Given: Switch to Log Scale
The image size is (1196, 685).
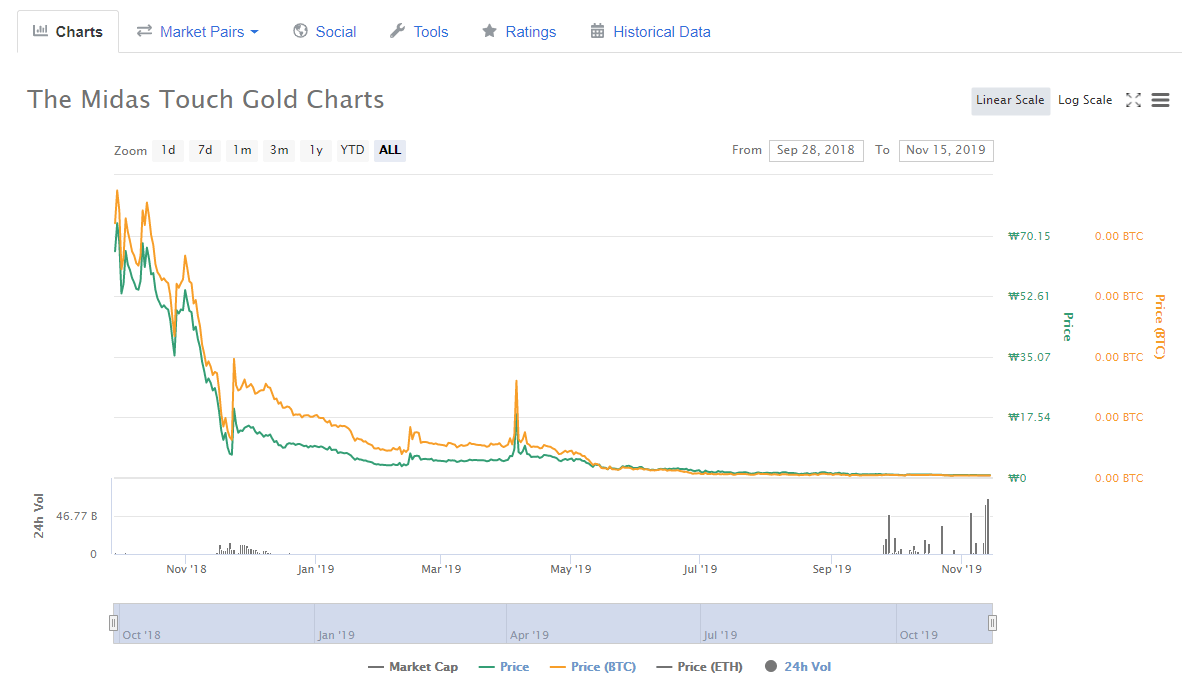Looking at the screenshot, I should click(x=1084, y=100).
